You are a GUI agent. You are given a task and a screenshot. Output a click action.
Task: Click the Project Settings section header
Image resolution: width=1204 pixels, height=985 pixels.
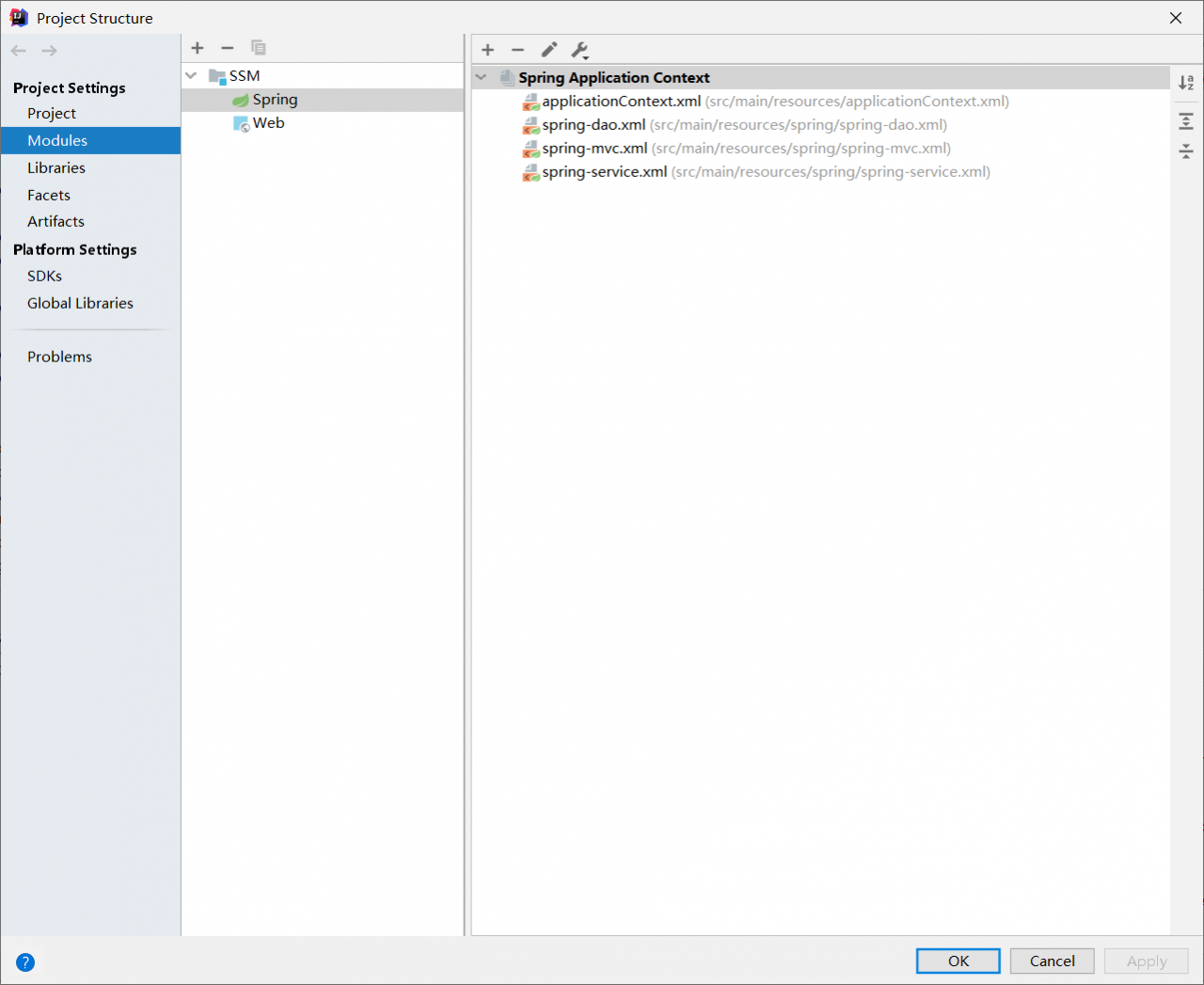pyautogui.click(x=70, y=87)
